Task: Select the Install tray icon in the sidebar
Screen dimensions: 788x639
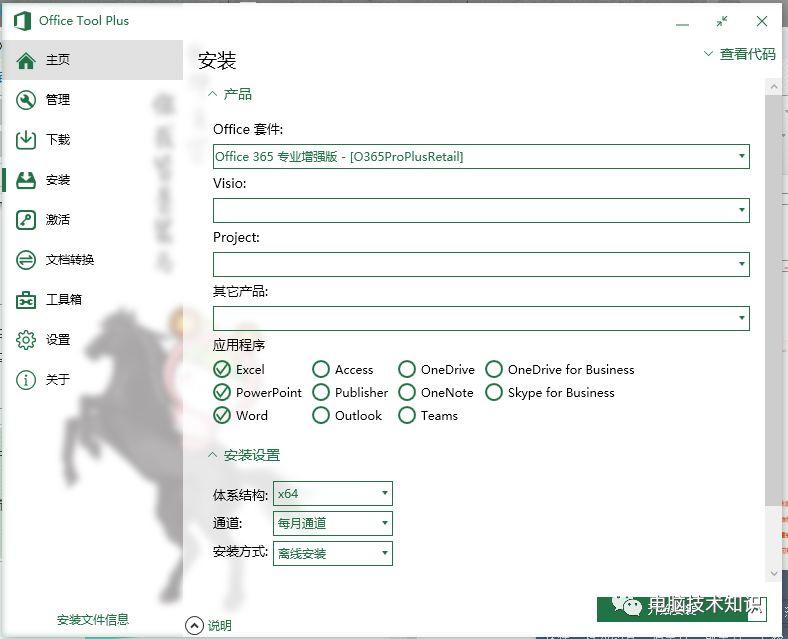Action: (x=26, y=180)
